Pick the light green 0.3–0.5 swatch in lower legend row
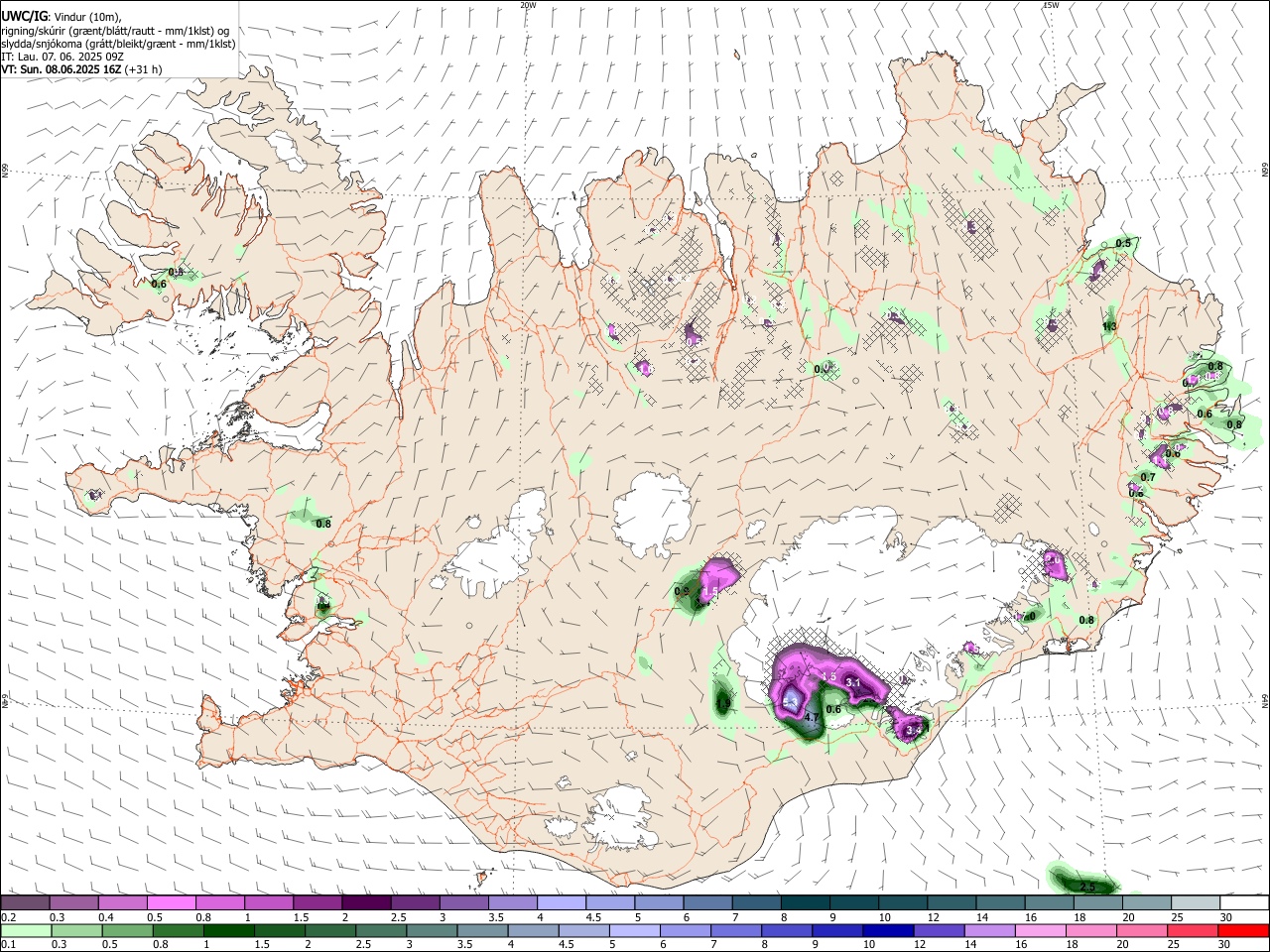The width and height of the screenshot is (1270, 952). tap(75, 930)
